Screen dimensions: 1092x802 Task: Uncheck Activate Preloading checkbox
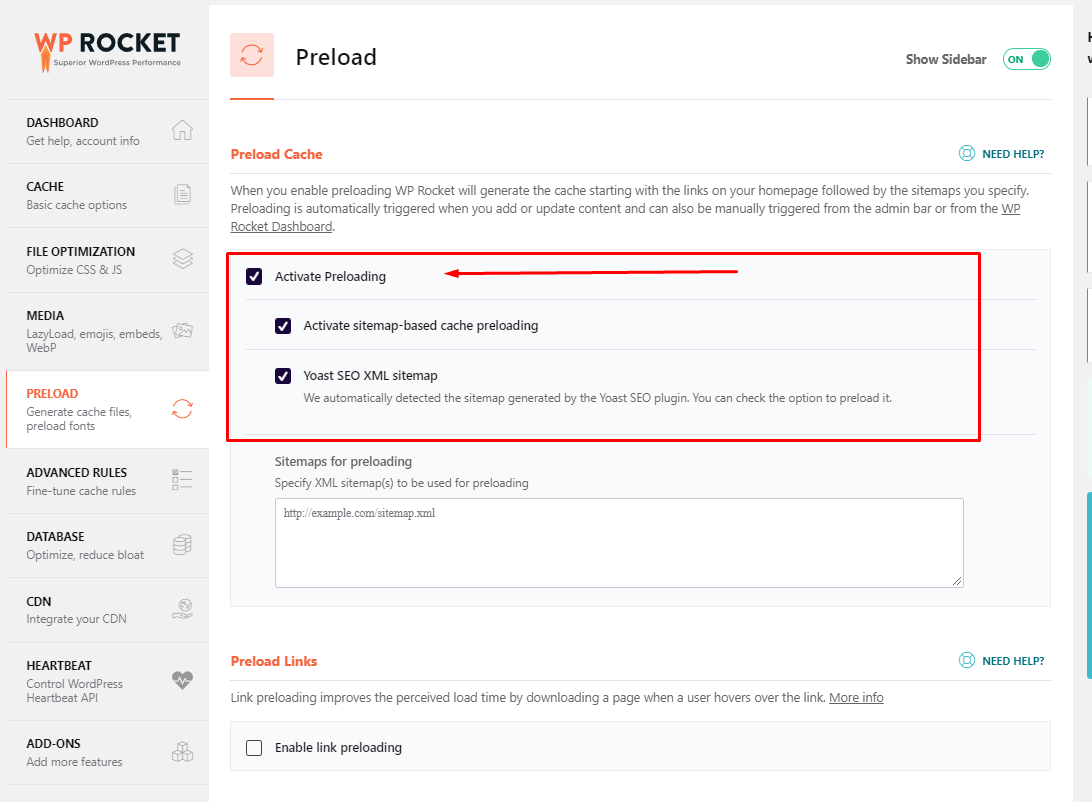(254, 277)
